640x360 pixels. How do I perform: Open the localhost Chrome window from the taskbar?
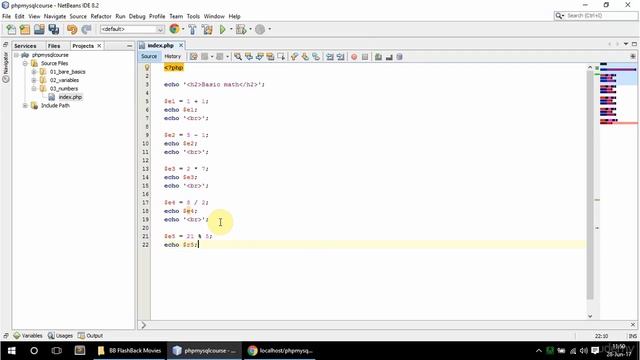pos(280,351)
